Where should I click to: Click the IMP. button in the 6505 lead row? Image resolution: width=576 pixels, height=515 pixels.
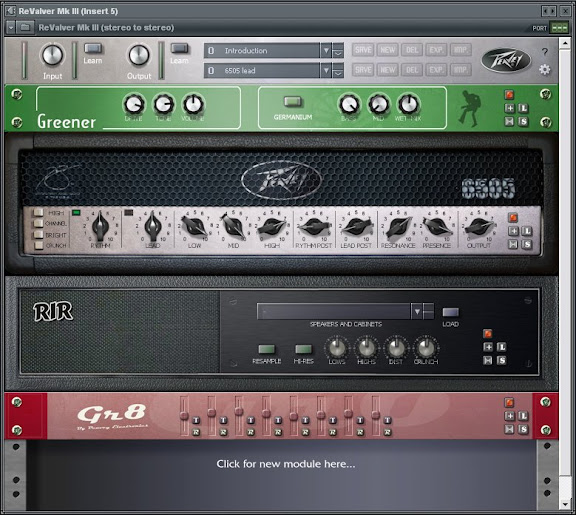461,70
